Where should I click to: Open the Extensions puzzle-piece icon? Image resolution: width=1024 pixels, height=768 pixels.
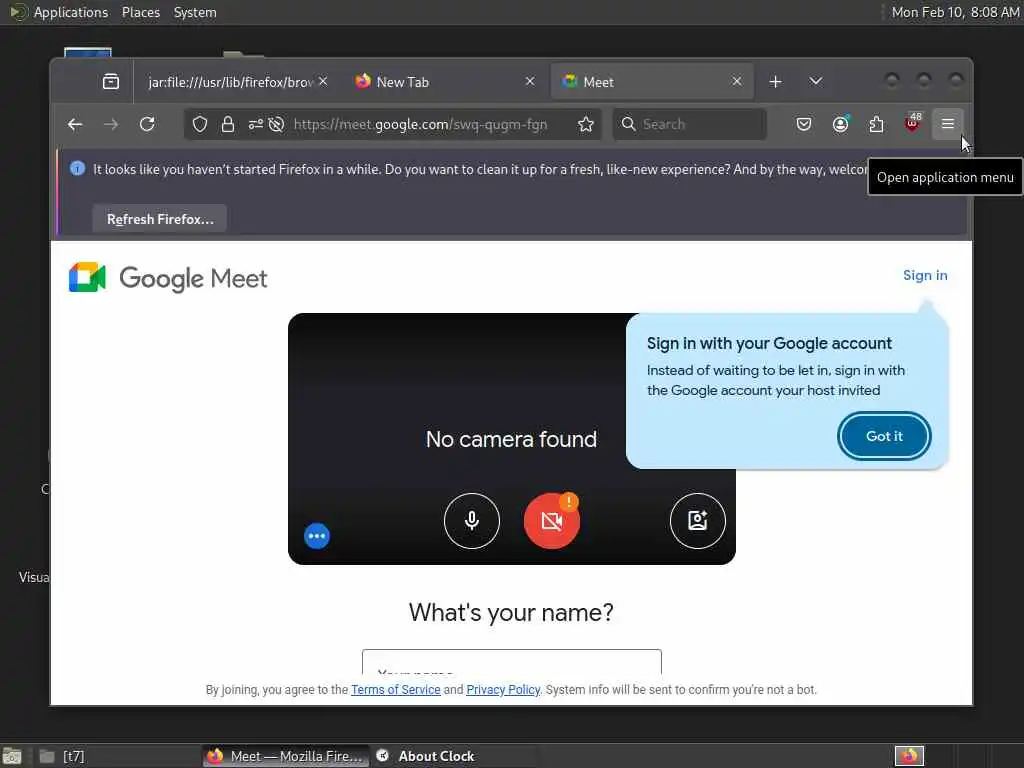pyautogui.click(x=876, y=124)
